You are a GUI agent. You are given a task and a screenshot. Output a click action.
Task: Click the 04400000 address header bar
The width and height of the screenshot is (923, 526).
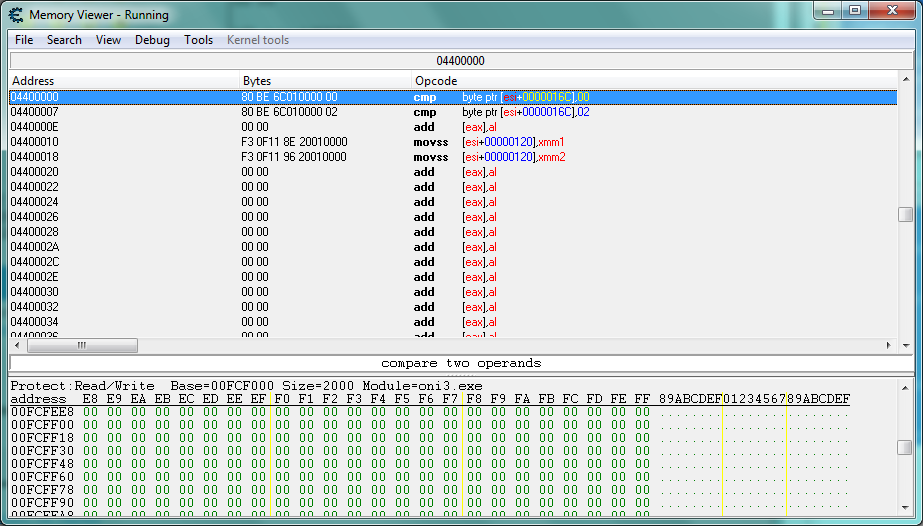coord(460,61)
